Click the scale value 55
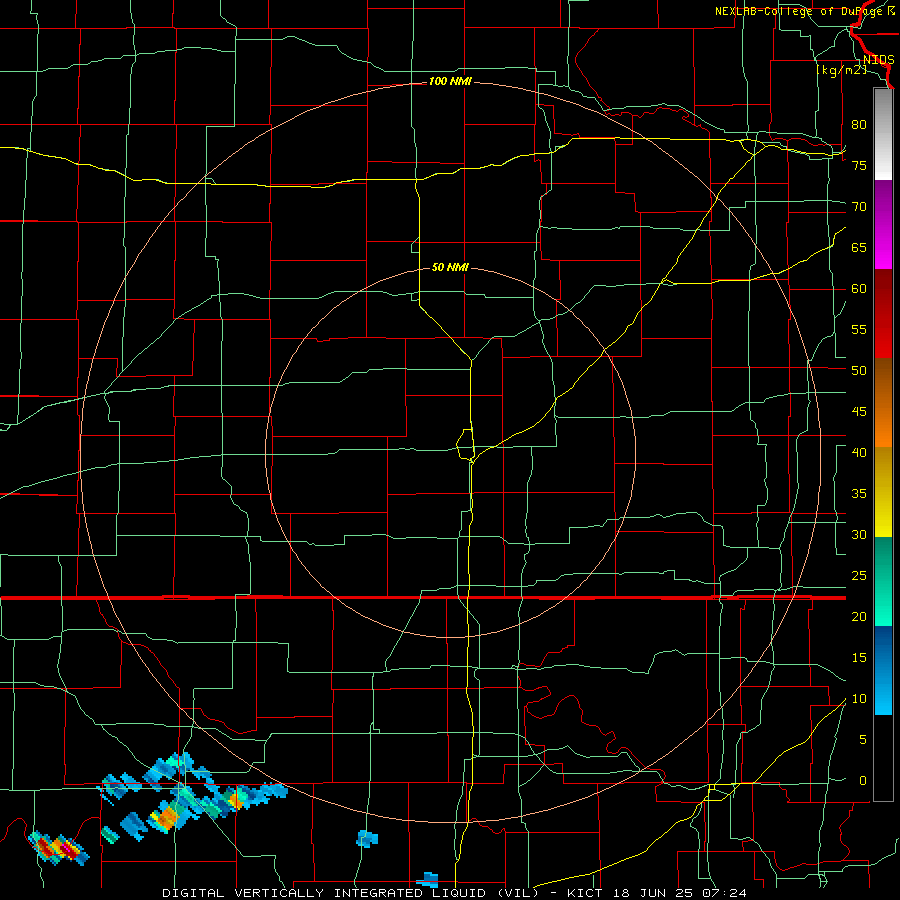 tap(859, 329)
